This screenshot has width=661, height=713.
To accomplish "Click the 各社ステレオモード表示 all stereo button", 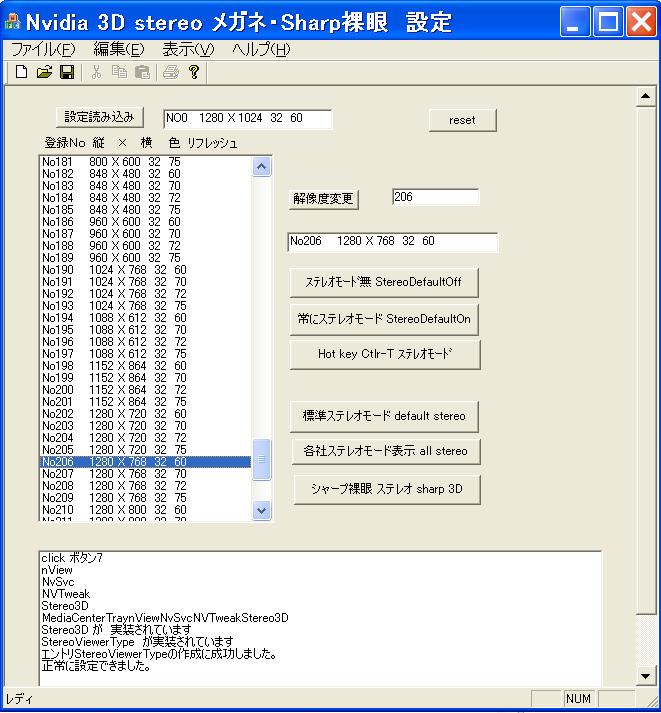I will pyautogui.click(x=386, y=451).
